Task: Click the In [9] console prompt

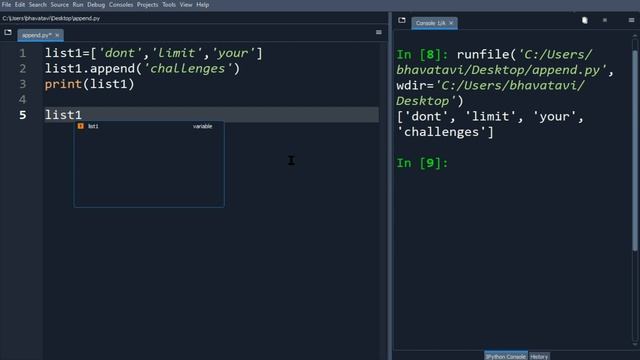Action: coord(422,163)
